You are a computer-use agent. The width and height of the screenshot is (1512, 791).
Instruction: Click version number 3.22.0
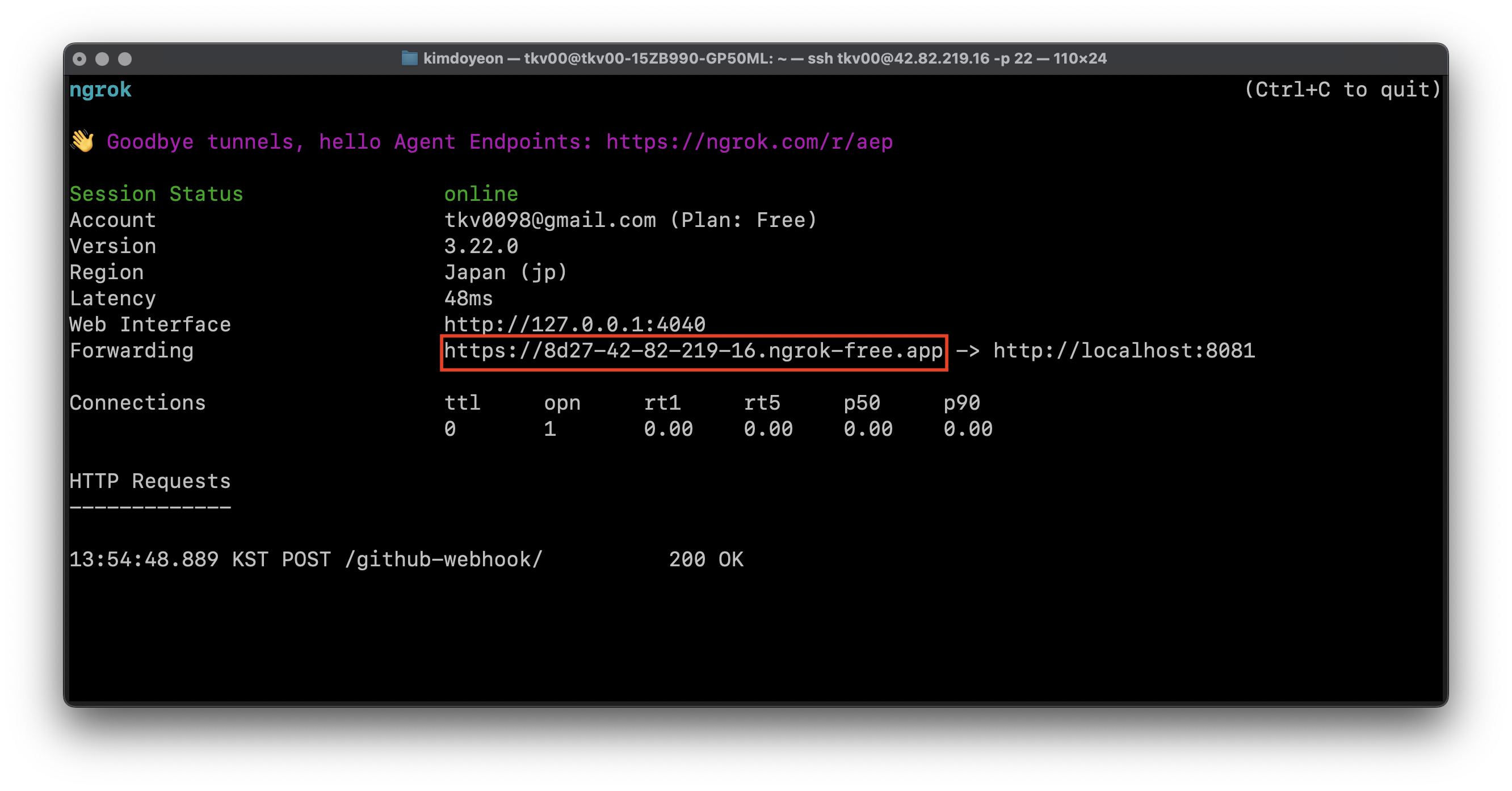click(481, 246)
